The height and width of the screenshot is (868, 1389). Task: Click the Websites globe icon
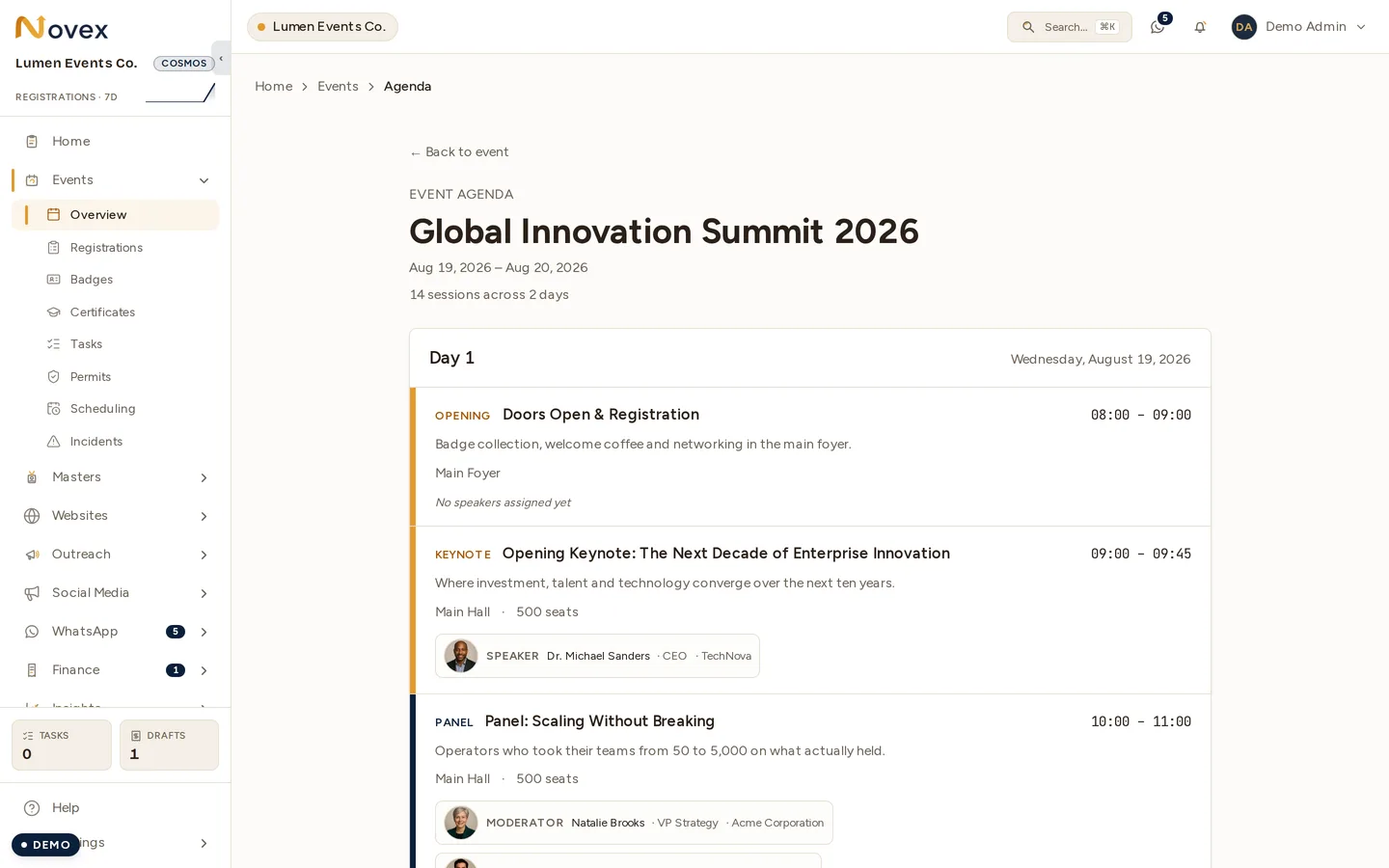point(32,516)
